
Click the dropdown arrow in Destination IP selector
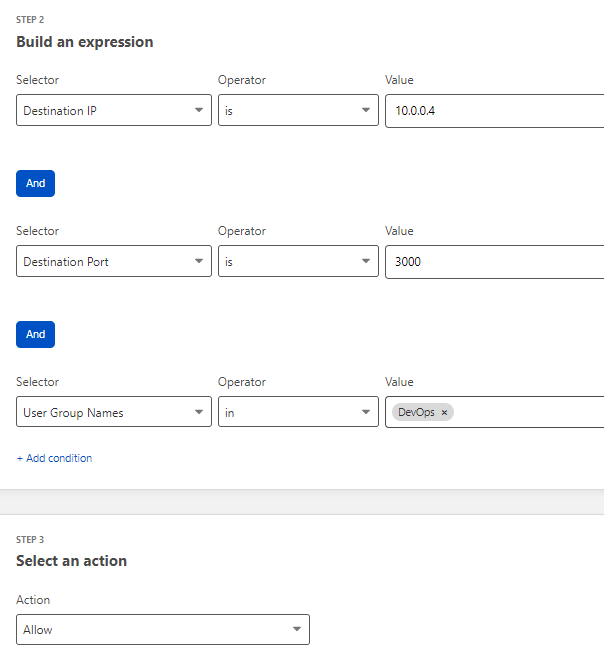tap(199, 110)
